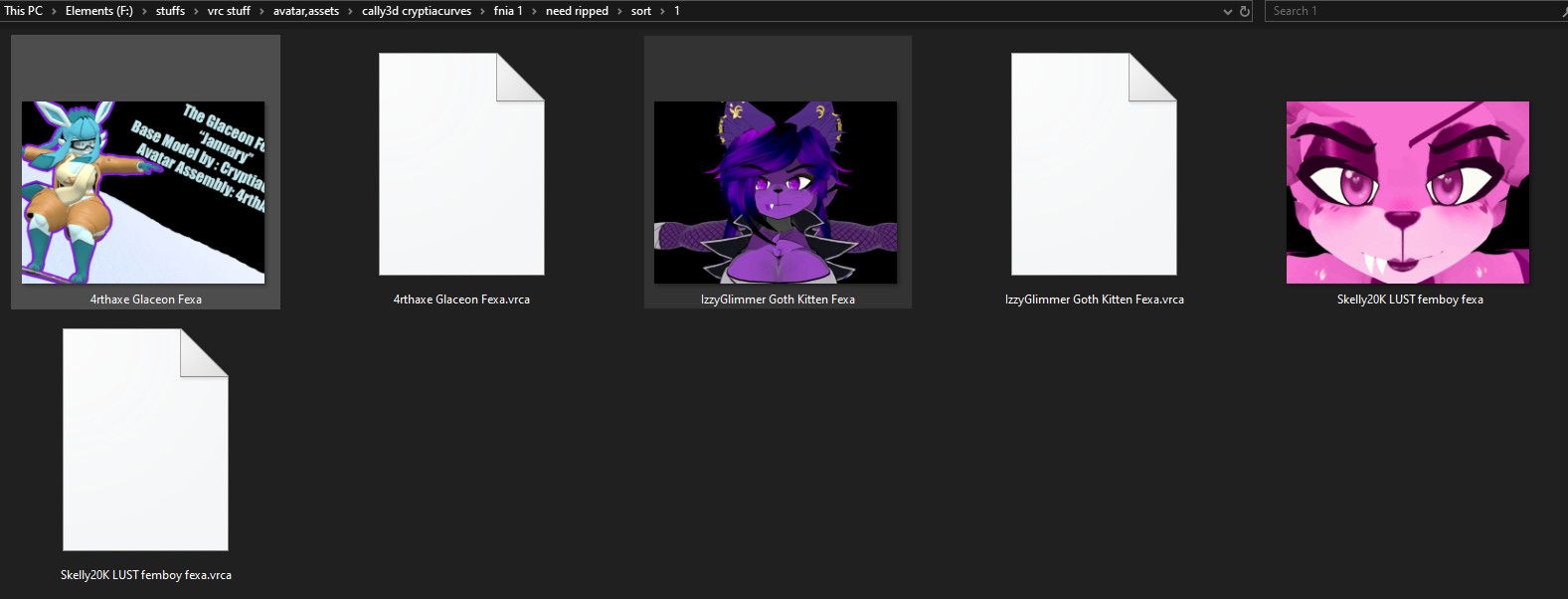This screenshot has width=1568, height=599.
Task: Expand the arrow after stuffs breadcrumb
Action: tap(197, 11)
